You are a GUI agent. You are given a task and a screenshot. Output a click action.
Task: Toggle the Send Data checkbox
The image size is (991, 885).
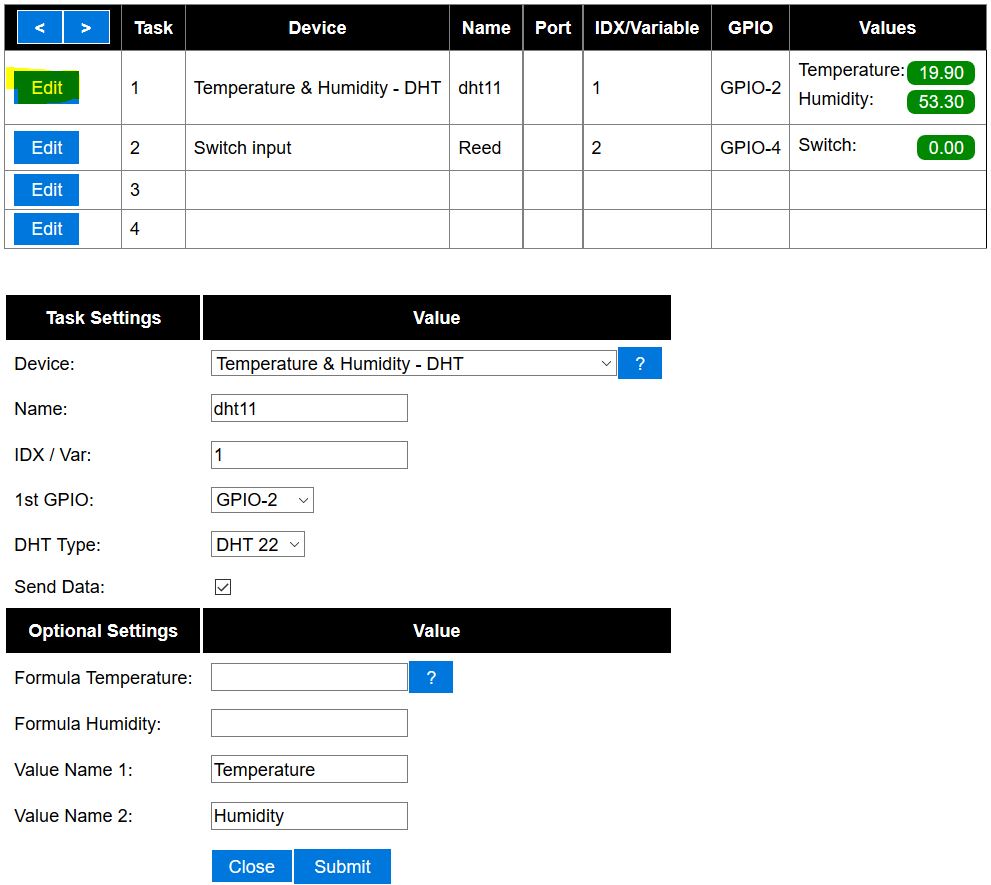[x=223, y=587]
